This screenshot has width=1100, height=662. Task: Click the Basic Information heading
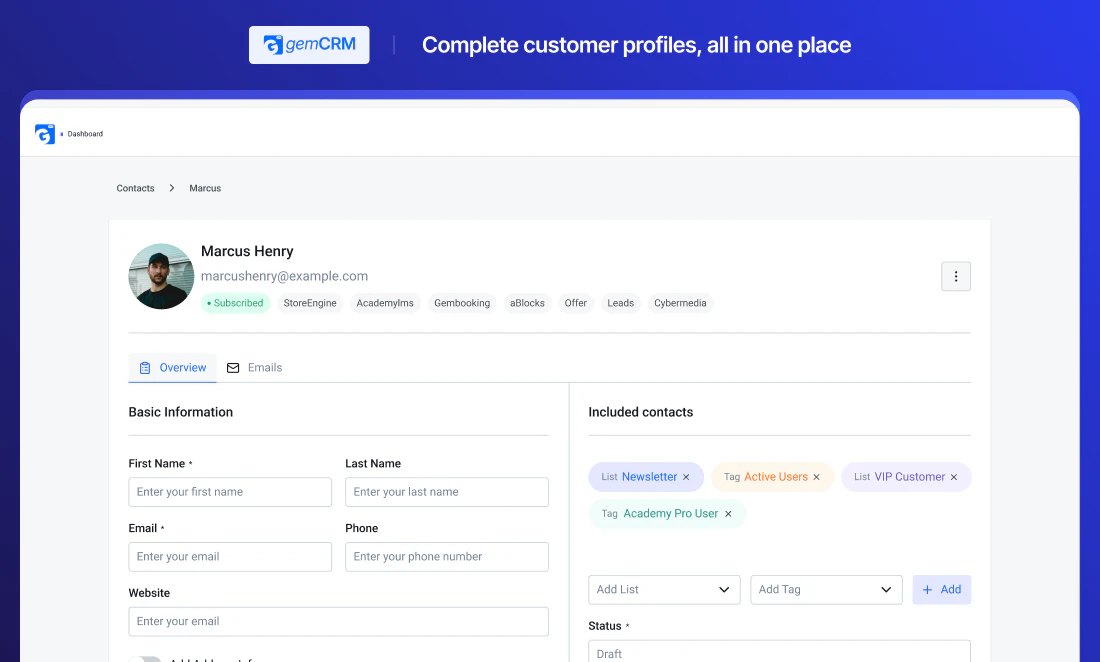click(x=181, y=412)
